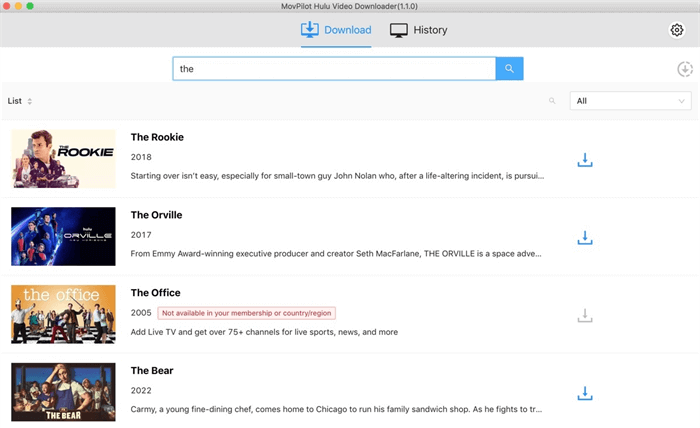Click the 'Not available in your membership' badge
Image resolution: width=700 pixels, height=428 pixels.
click(x=246, y=313)
